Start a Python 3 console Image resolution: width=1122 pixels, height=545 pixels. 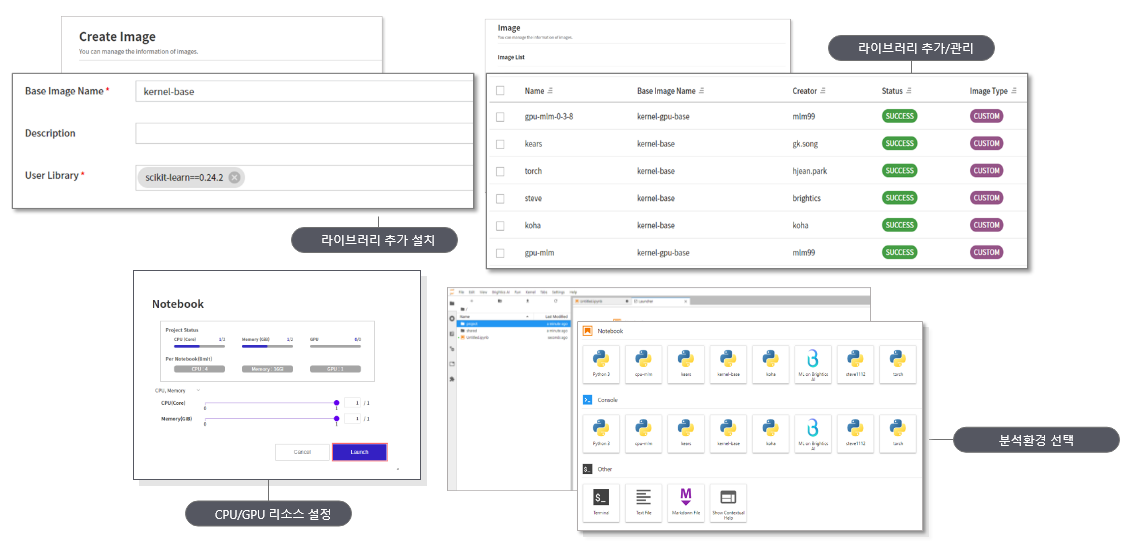tap(601, 432)
